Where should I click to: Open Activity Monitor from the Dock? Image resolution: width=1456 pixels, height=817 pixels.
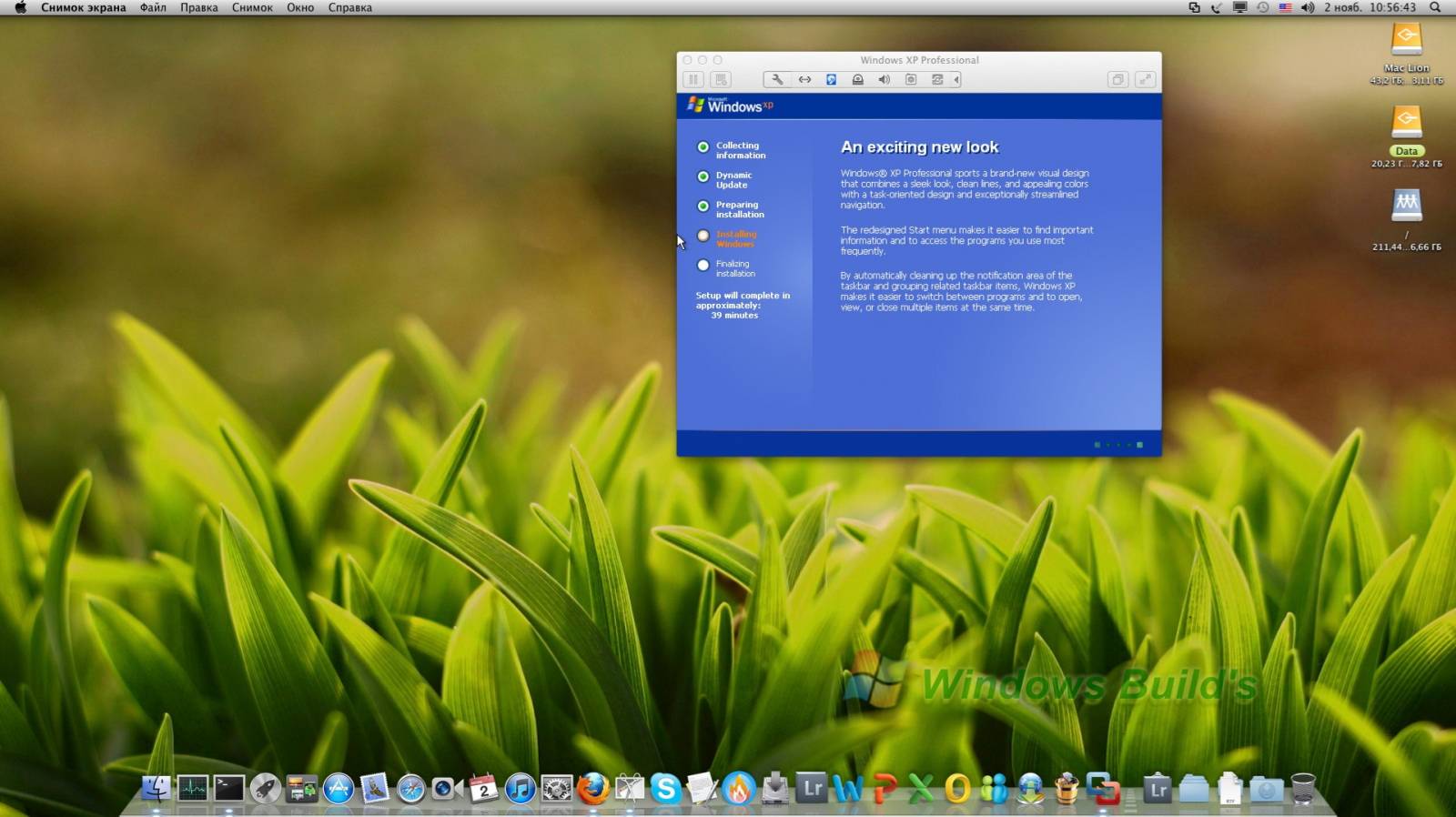click(x=193, y=788)
